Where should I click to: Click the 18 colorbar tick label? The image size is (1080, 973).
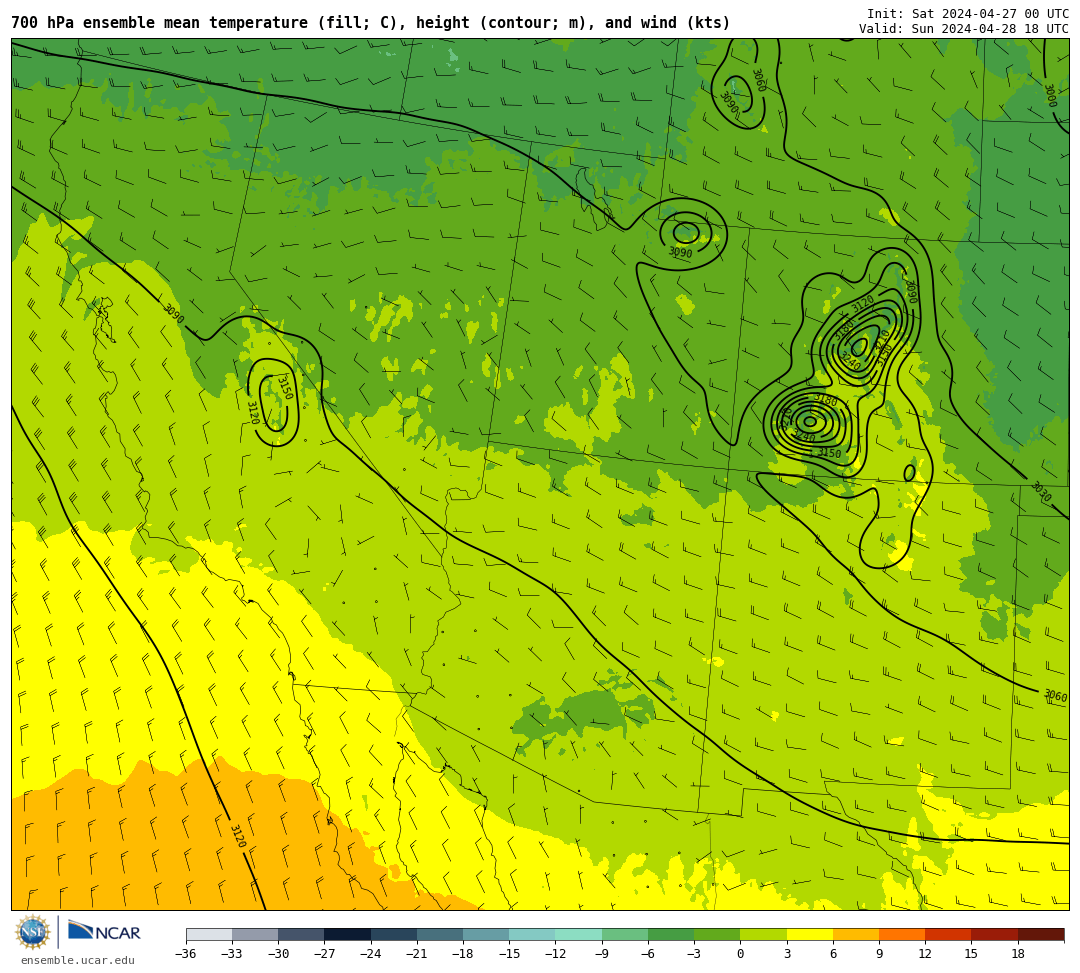[1017, 954]
